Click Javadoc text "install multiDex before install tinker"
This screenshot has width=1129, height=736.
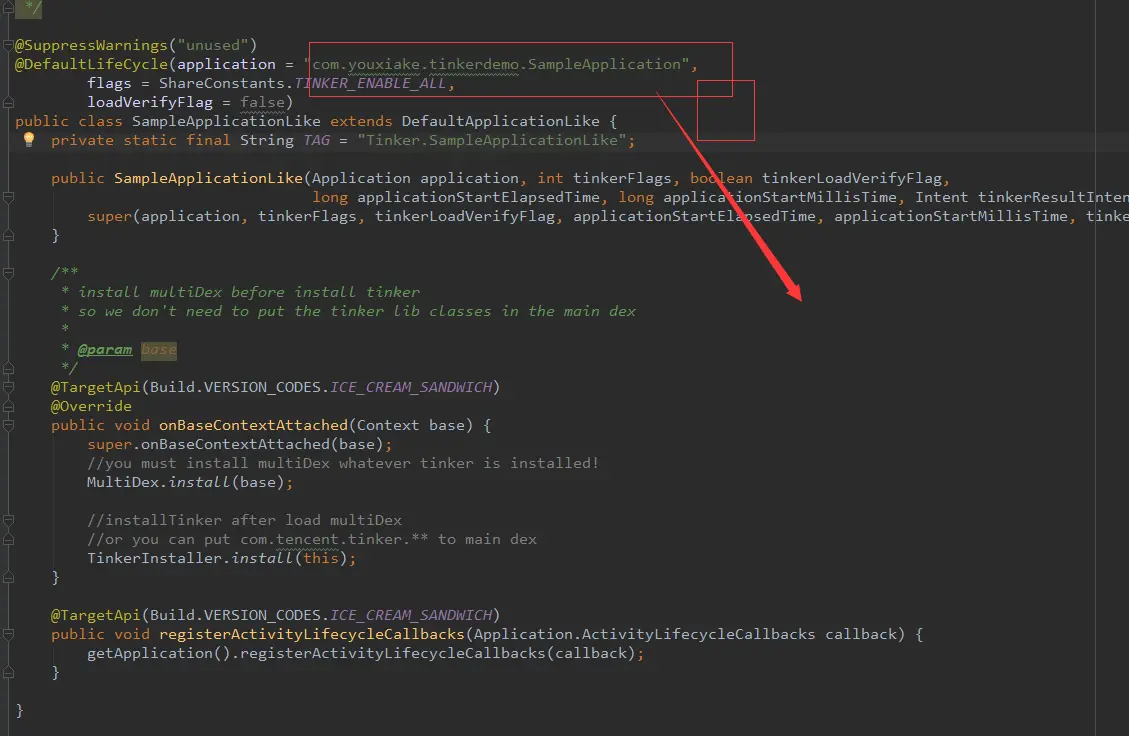pos(248,292)
